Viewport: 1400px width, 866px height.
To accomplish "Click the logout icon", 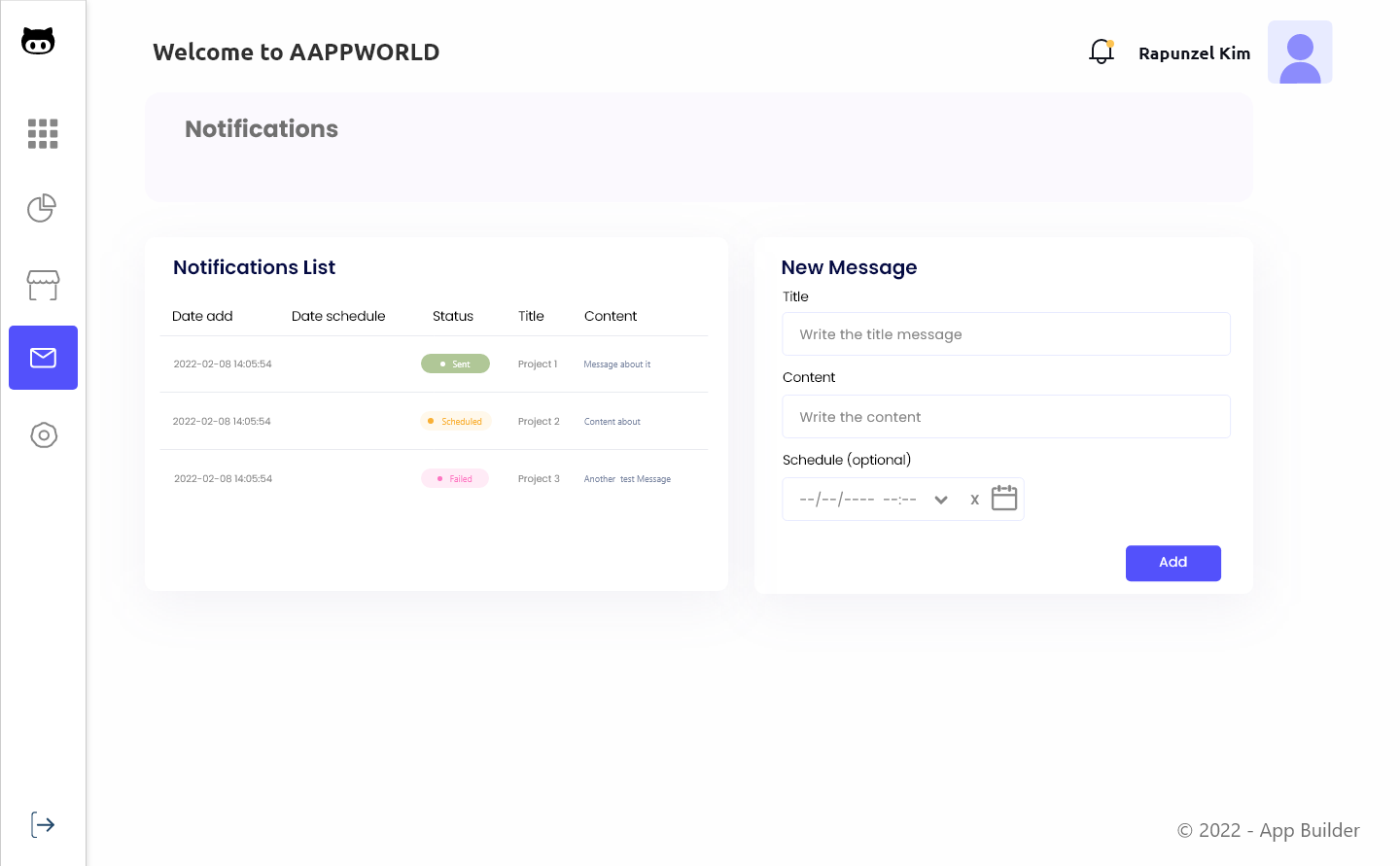I will [x=43, y=825].
